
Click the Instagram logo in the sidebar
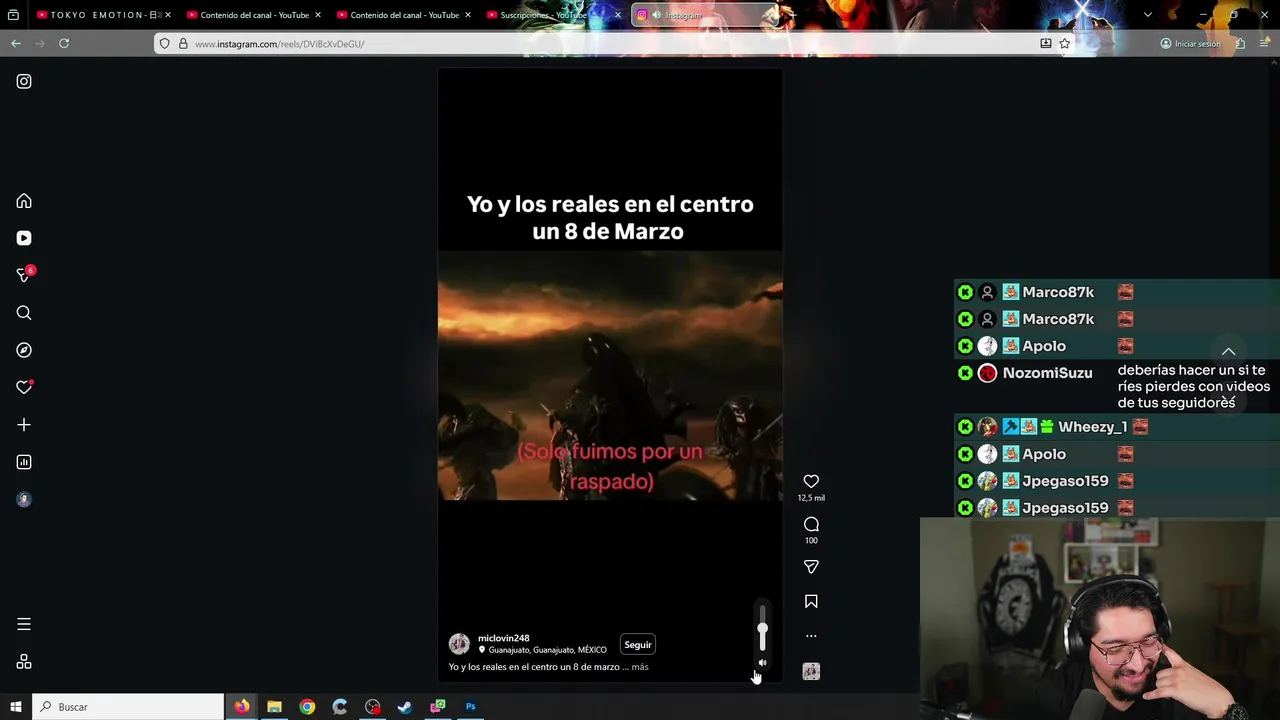(24, 82)
